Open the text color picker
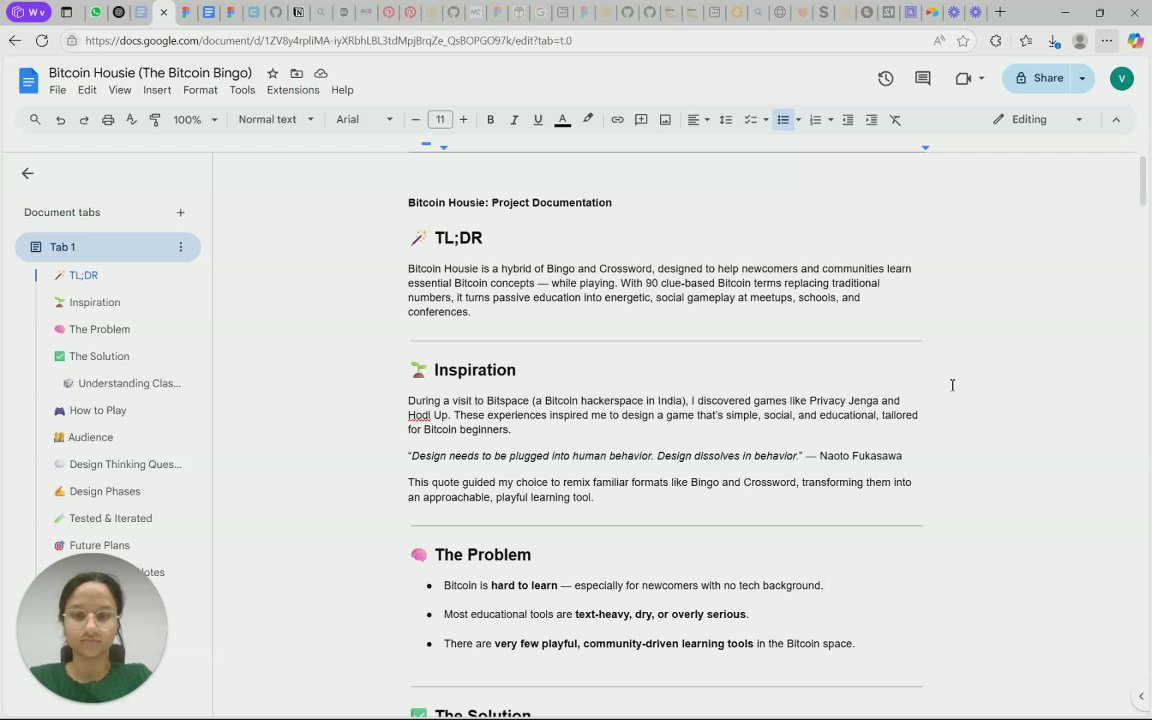This screenshot has height=720, width=1152. [562, 120]
